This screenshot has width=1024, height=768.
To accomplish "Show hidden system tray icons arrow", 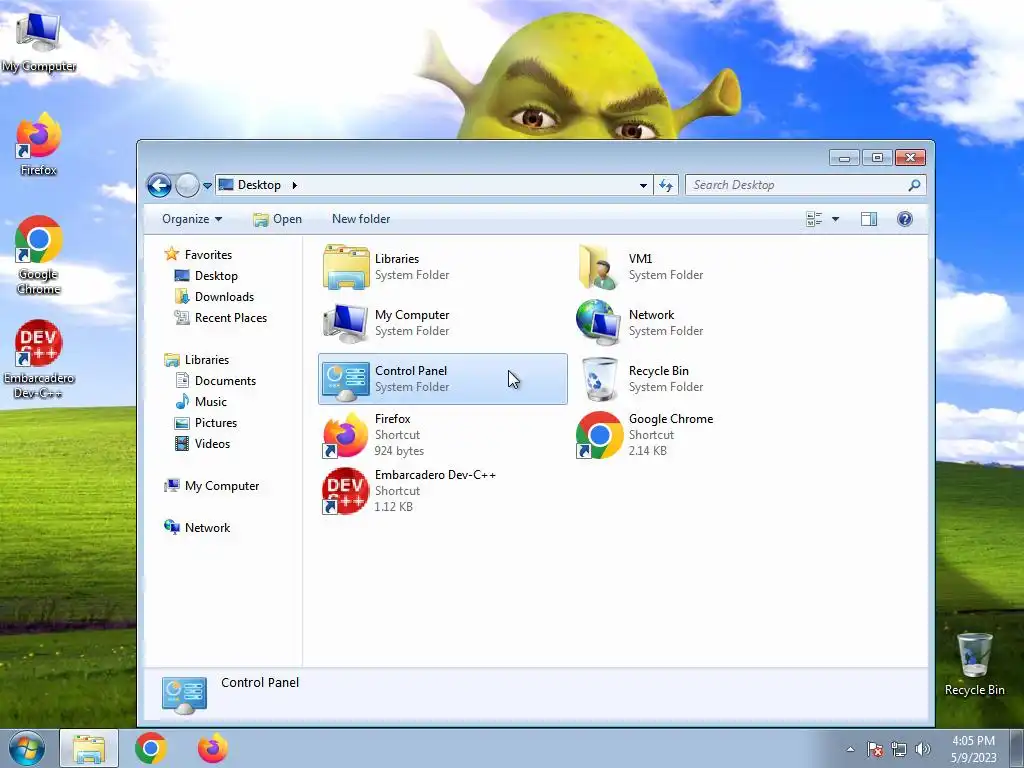I will click(x=850, y=749).
